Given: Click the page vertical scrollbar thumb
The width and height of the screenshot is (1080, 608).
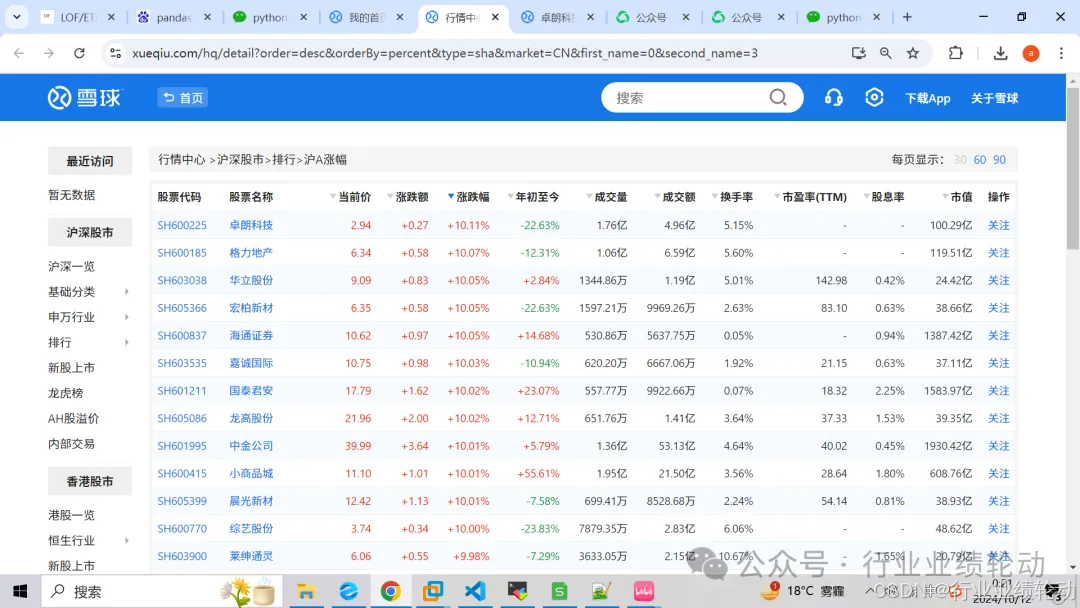Looking at the screenshot, I should [1072, 168].
